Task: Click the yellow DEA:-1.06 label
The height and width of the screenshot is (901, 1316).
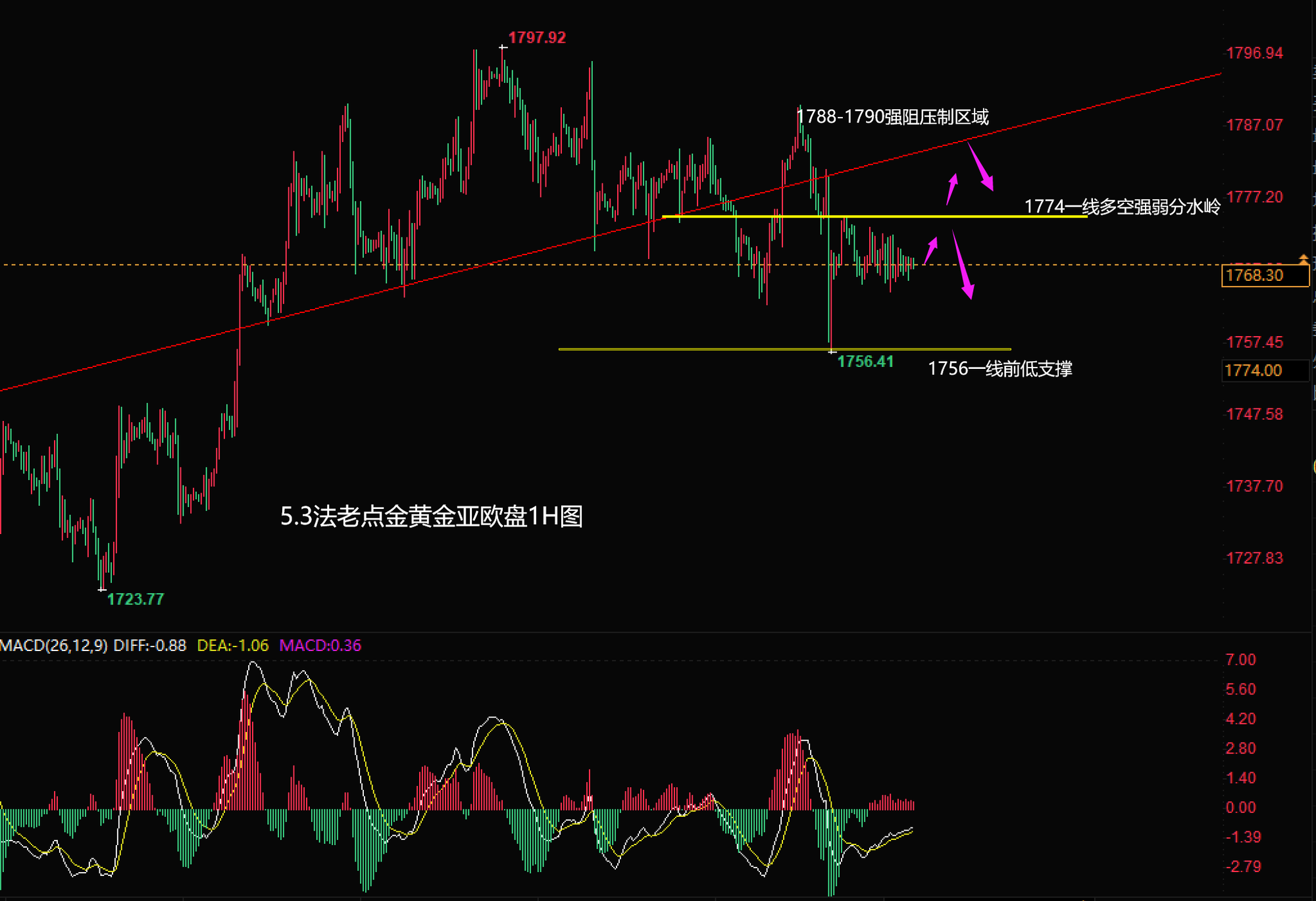Action: pos(233,645)
